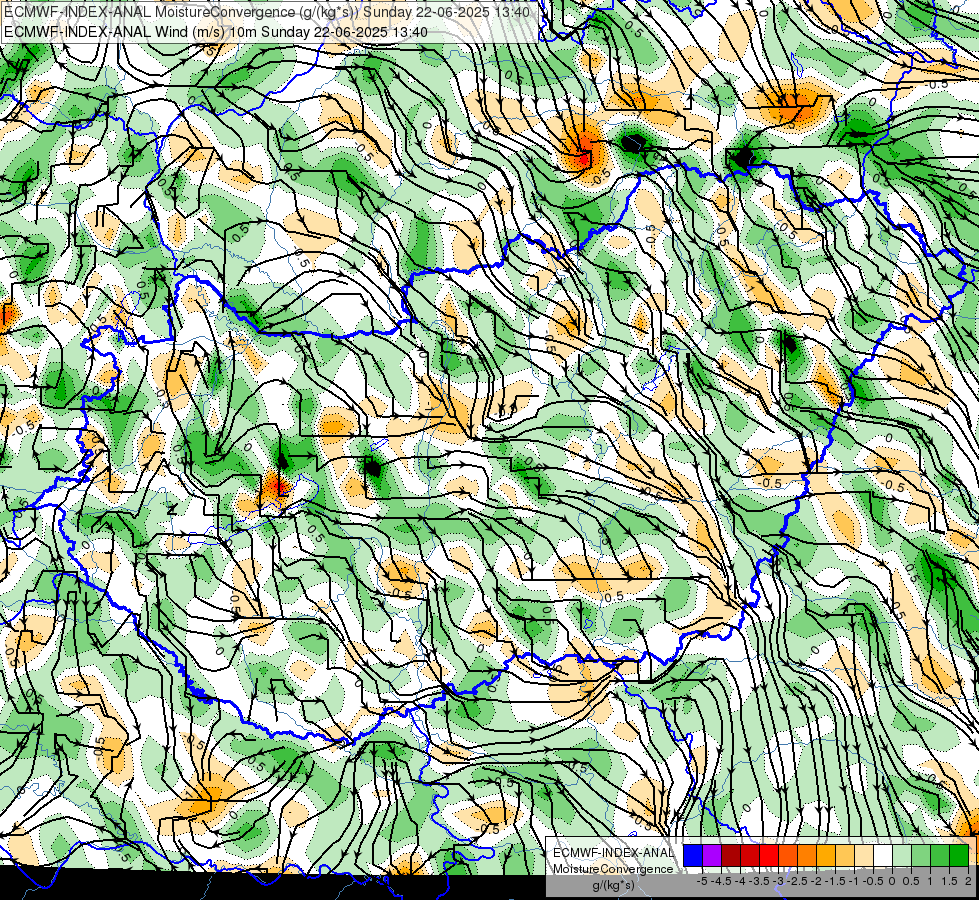This screenshot has height=900, width=979.
Task: Click the legend tick label -4.5
Action: point(721,881)
